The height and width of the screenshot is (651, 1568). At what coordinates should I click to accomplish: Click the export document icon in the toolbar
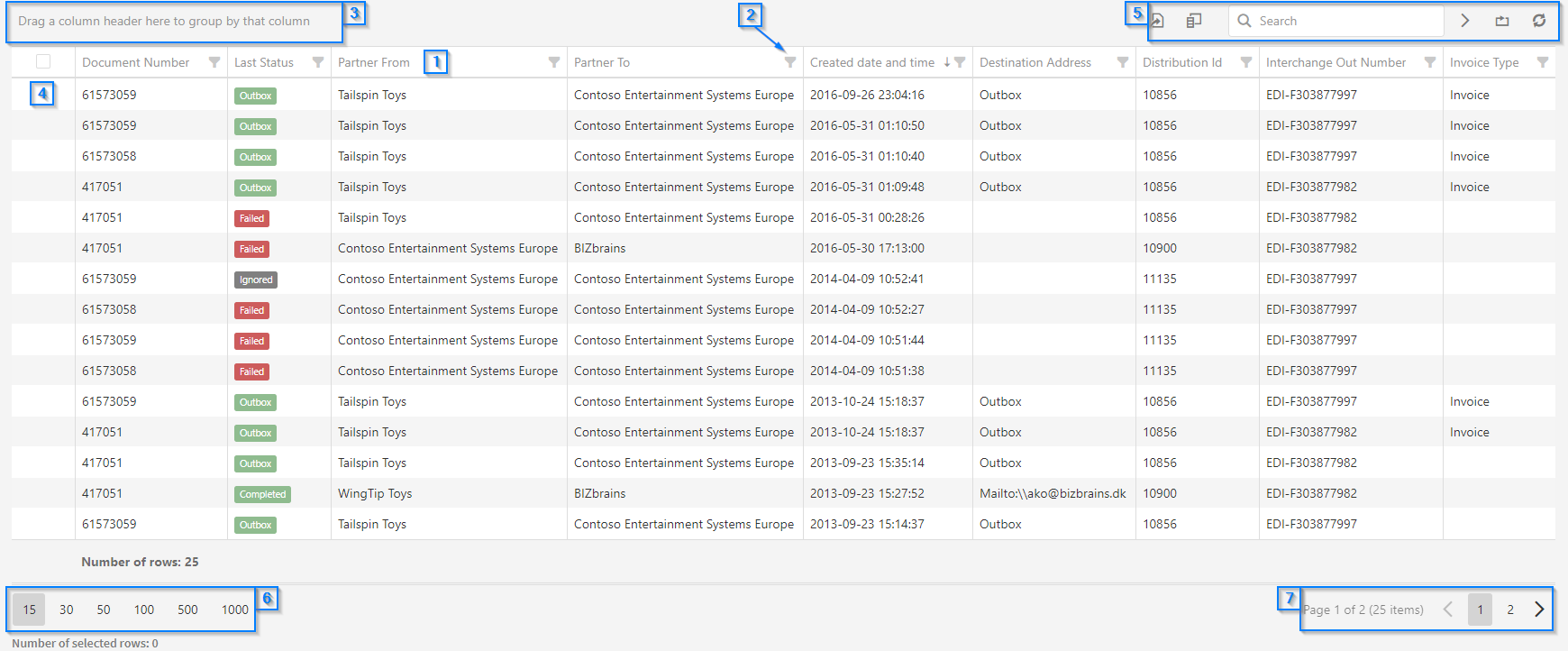pyautogui.click(x=1159, y=21)
